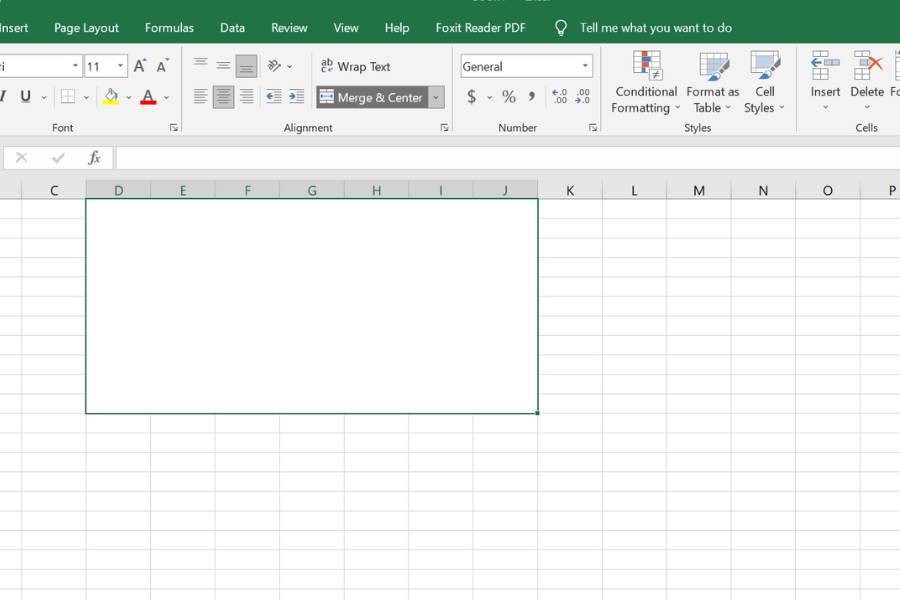Click the Increase Indent icon

[296, 97]
